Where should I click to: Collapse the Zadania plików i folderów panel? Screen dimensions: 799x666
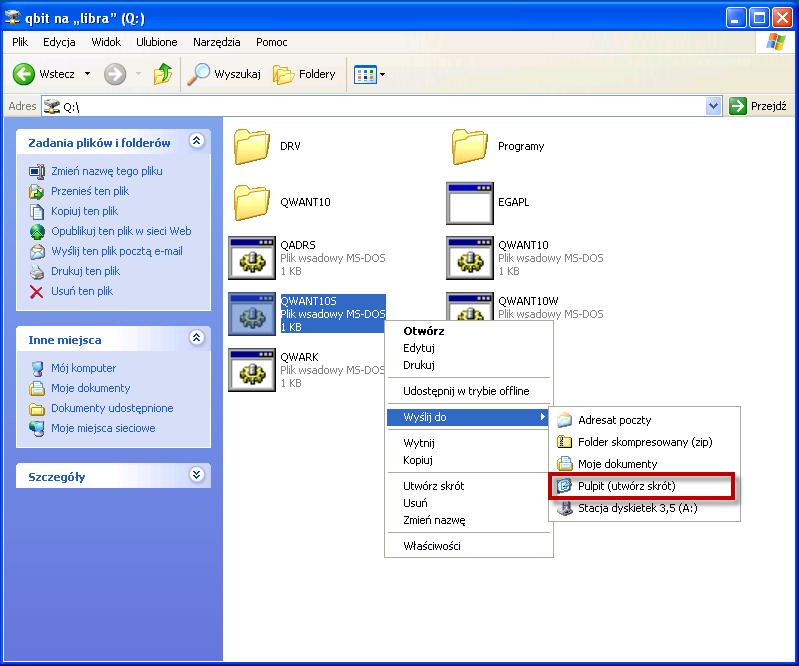pos(197,140)
